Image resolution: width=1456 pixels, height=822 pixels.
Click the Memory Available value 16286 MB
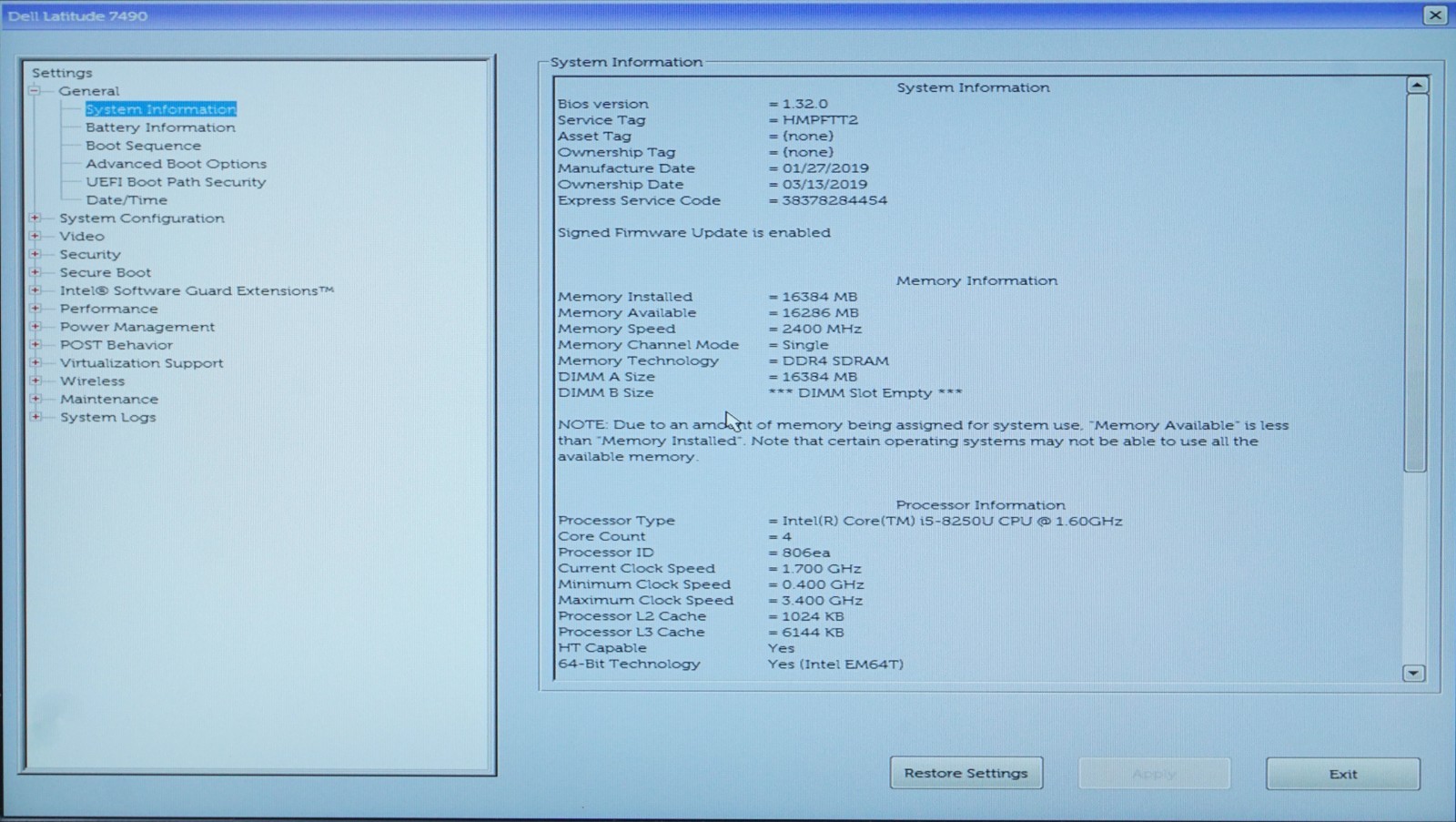820,312
